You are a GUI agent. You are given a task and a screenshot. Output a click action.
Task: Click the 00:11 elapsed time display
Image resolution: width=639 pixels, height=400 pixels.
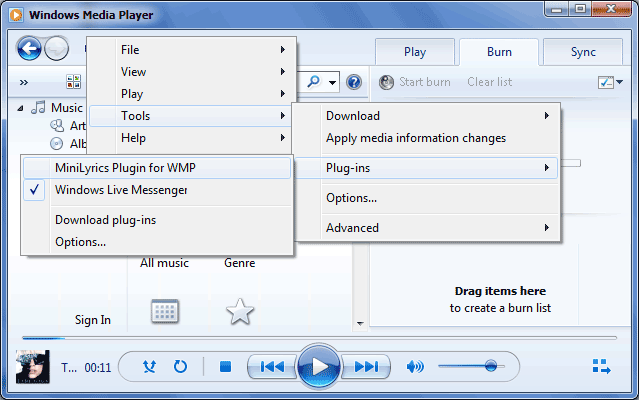(98, 368)
